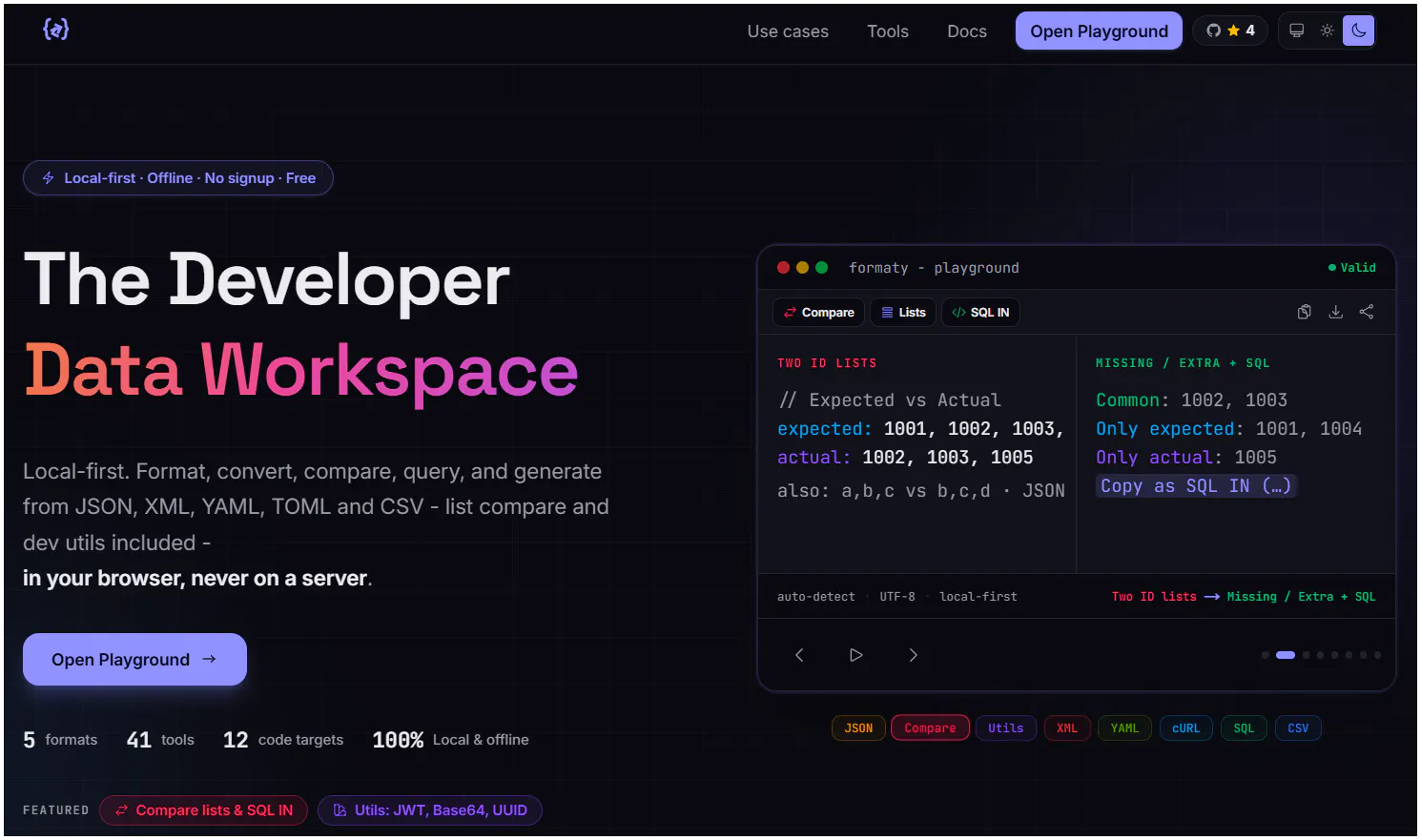1421x840 pixels.
Task: Select the cURL demo chip
Action: point(1186,728)
